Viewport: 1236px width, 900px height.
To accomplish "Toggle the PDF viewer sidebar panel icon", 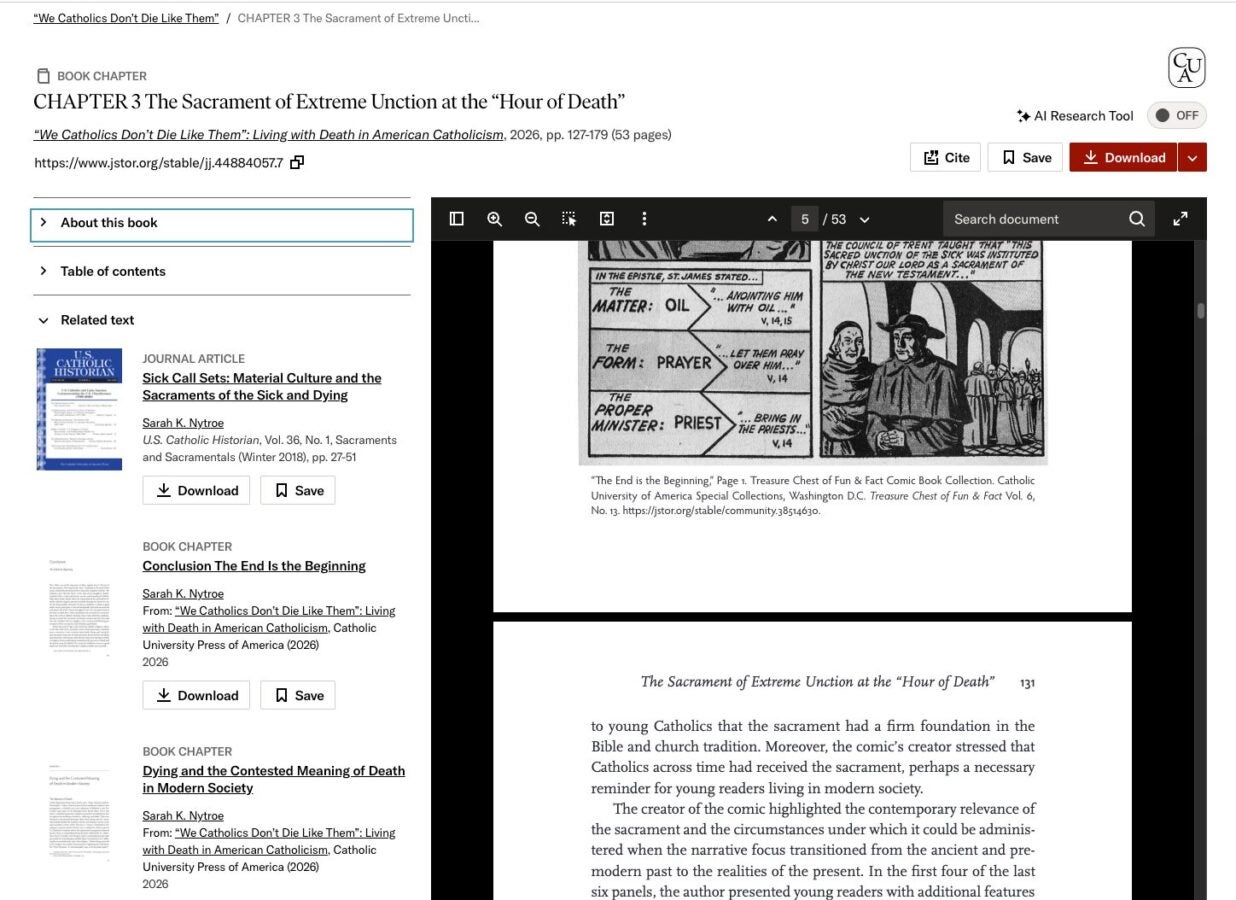I will pyautogui.click(x=457, y=219).
